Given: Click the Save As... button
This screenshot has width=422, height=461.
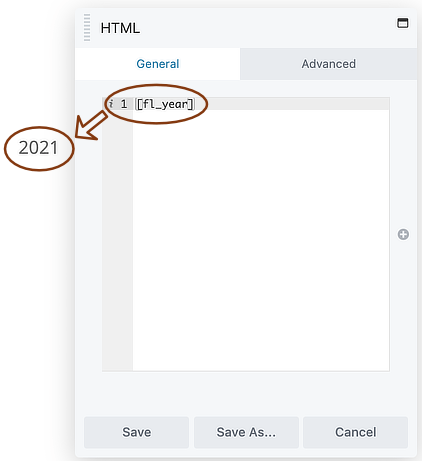Looking at the screenshot, I should 246,432.
